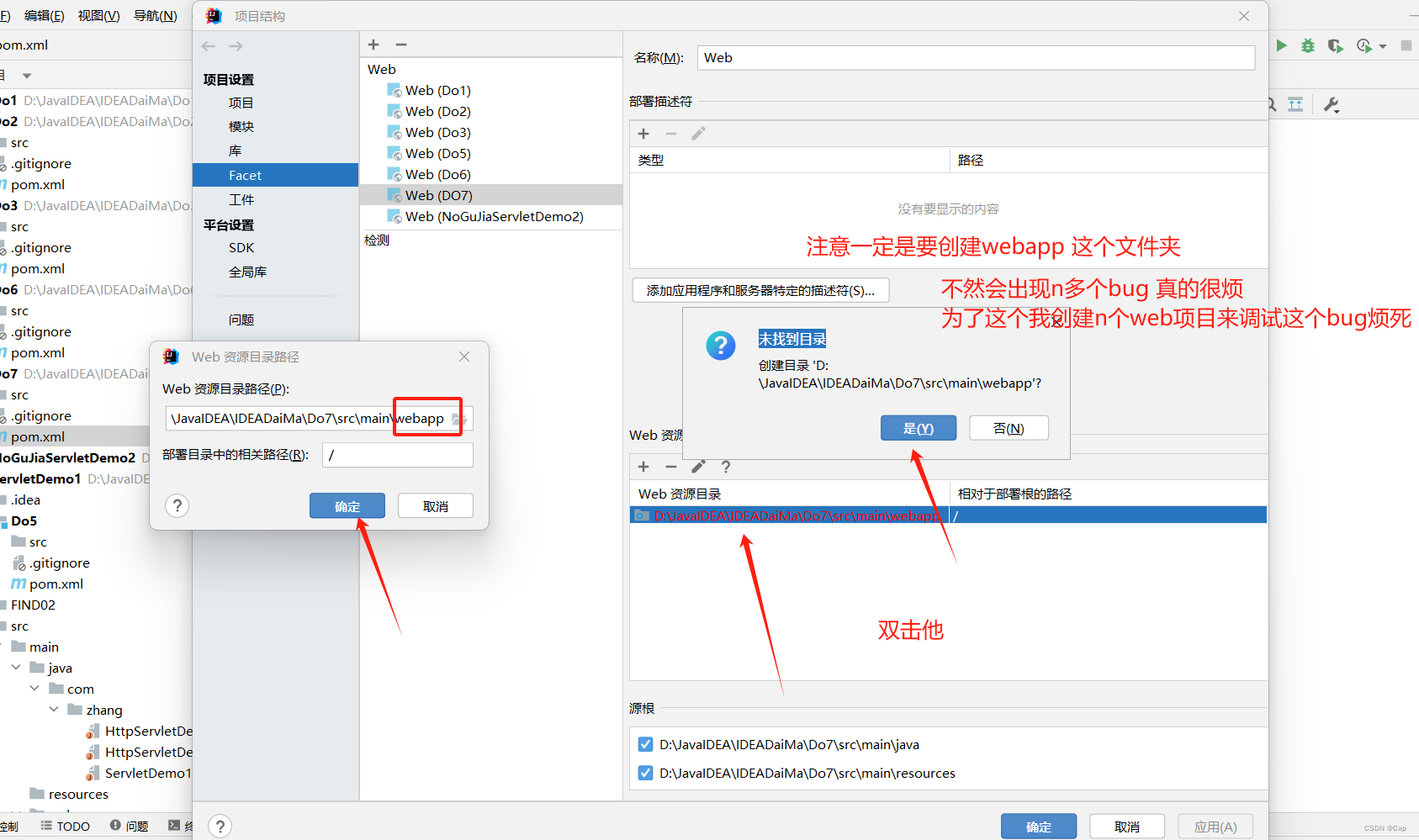Select the webapp resource directory row
This screenshot has width=1419, height=840.
948,515
